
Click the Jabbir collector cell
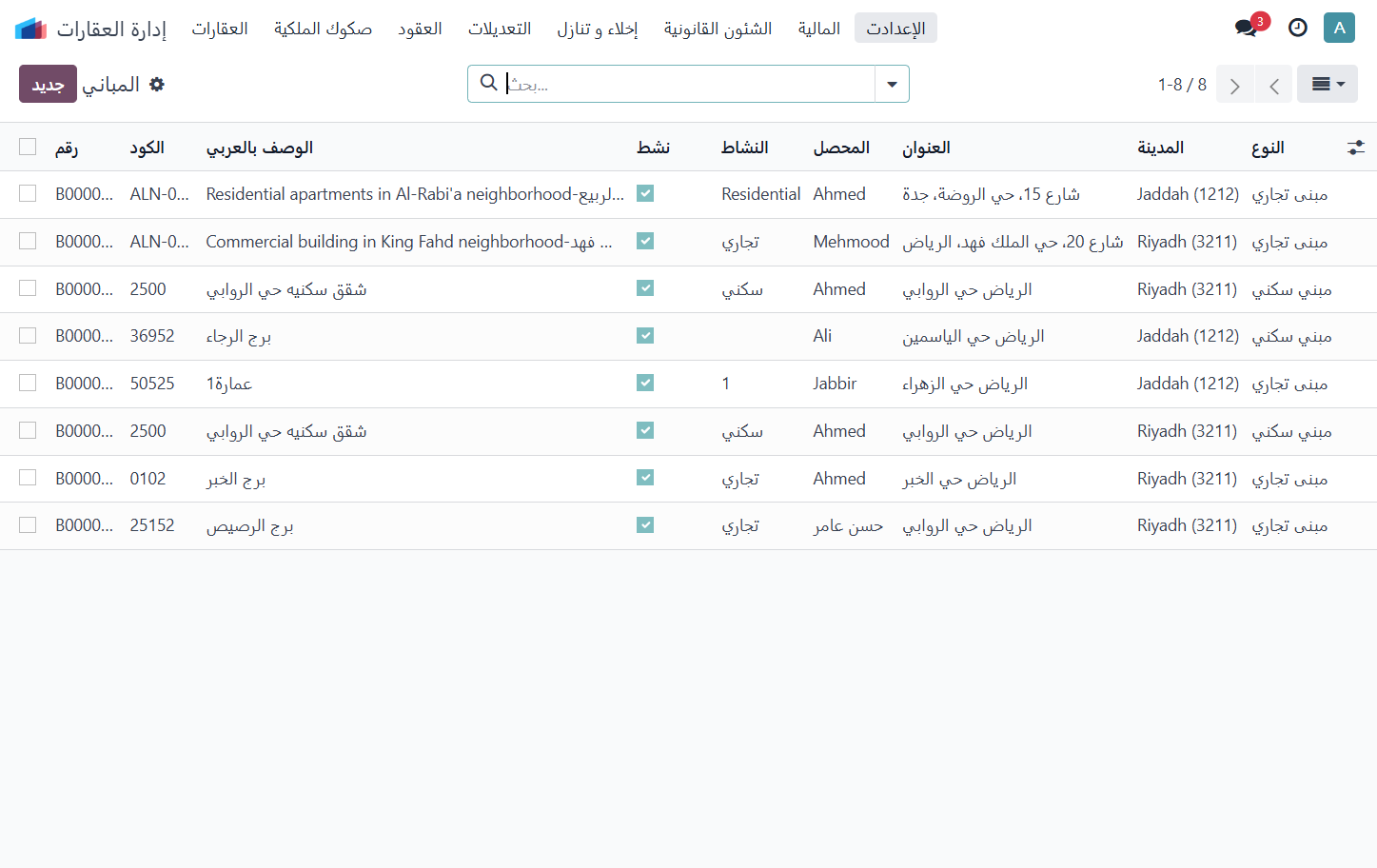coord(835,384)
